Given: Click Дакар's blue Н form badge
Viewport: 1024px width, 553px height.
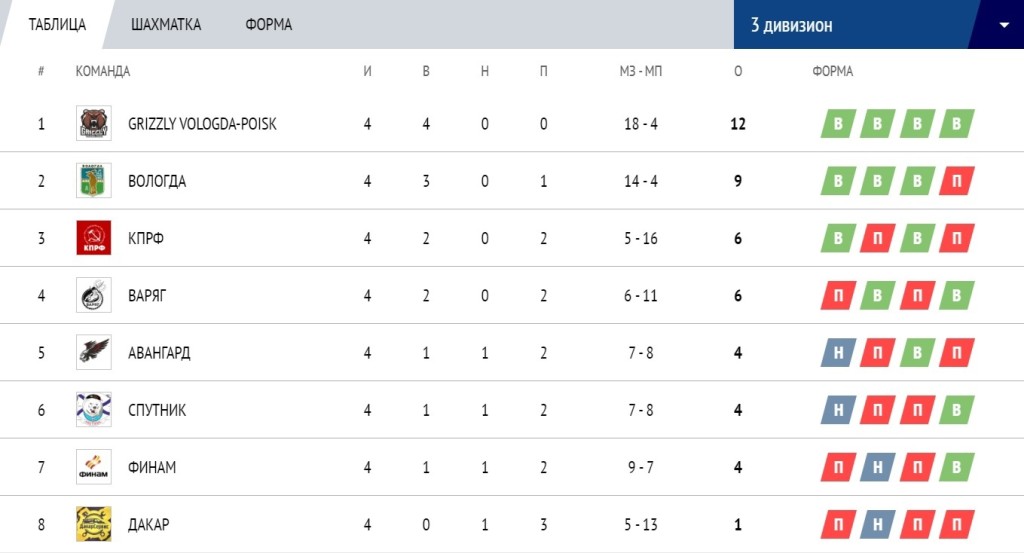Looking at the screenshot, I should tap(878, 524).
